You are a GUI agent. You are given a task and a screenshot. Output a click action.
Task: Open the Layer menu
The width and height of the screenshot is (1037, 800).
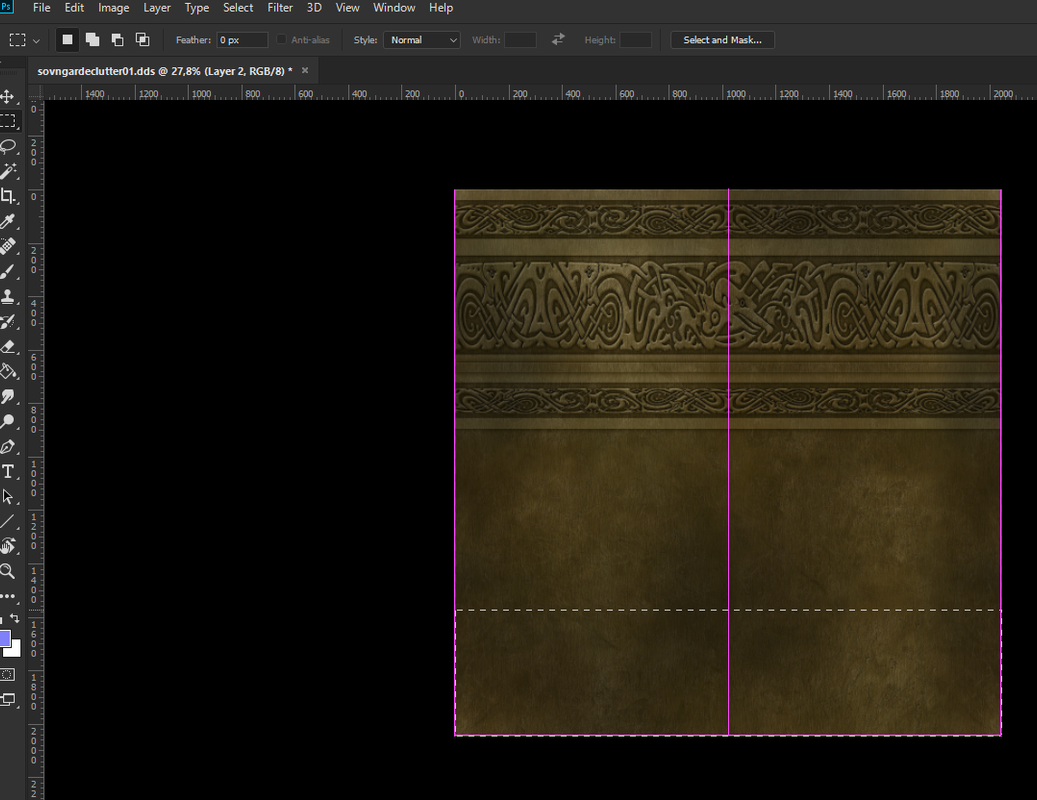click(157, 8)
